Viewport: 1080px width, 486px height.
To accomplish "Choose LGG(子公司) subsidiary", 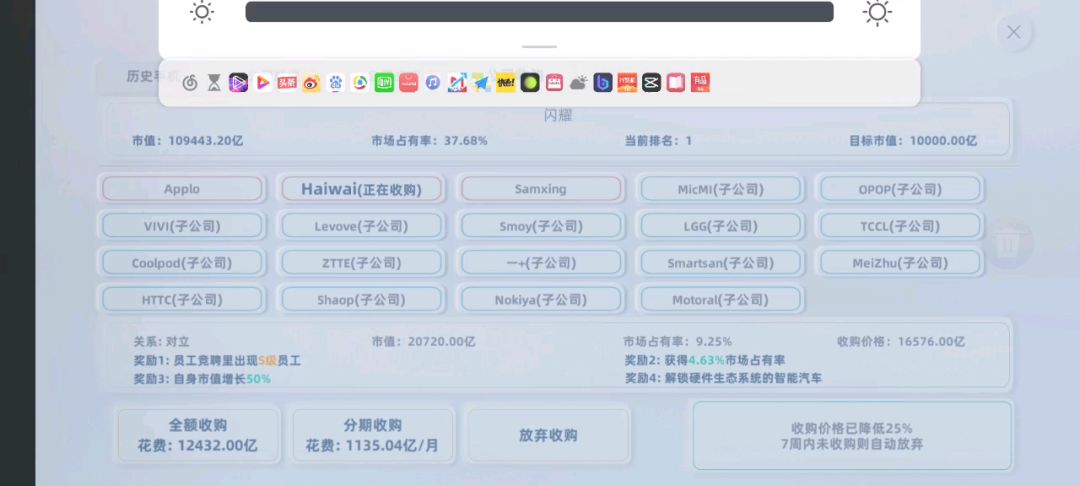I will point(720,226).
